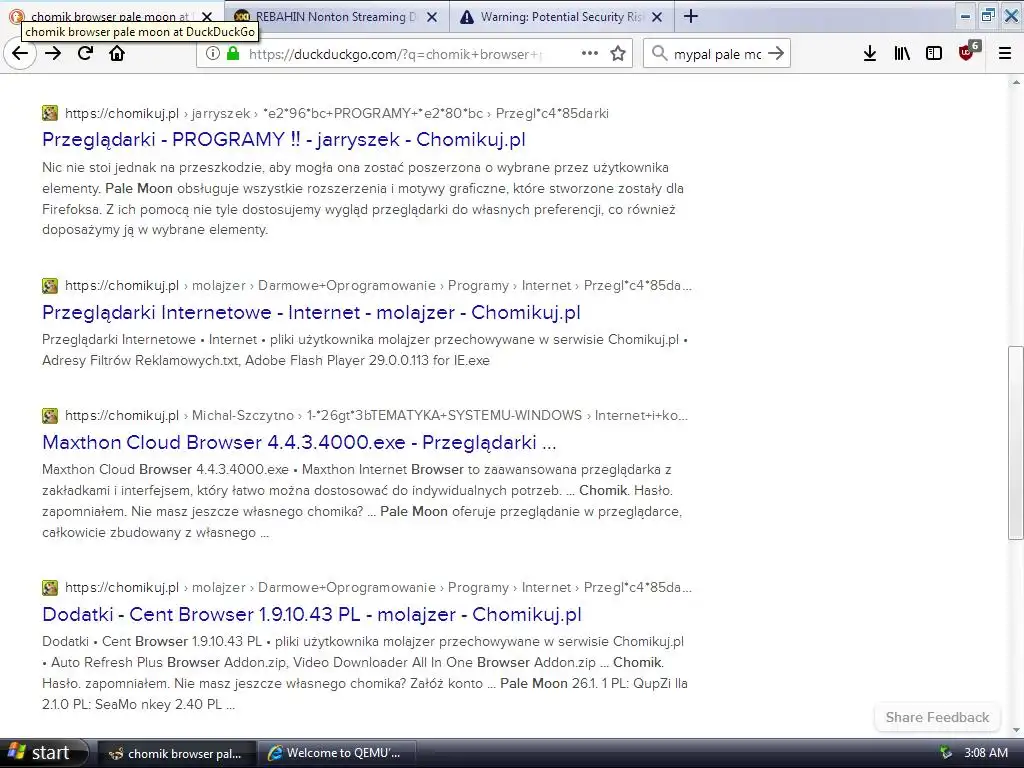
Task: Select chomik browser pal... taskbar button
Action: [175, 753]
